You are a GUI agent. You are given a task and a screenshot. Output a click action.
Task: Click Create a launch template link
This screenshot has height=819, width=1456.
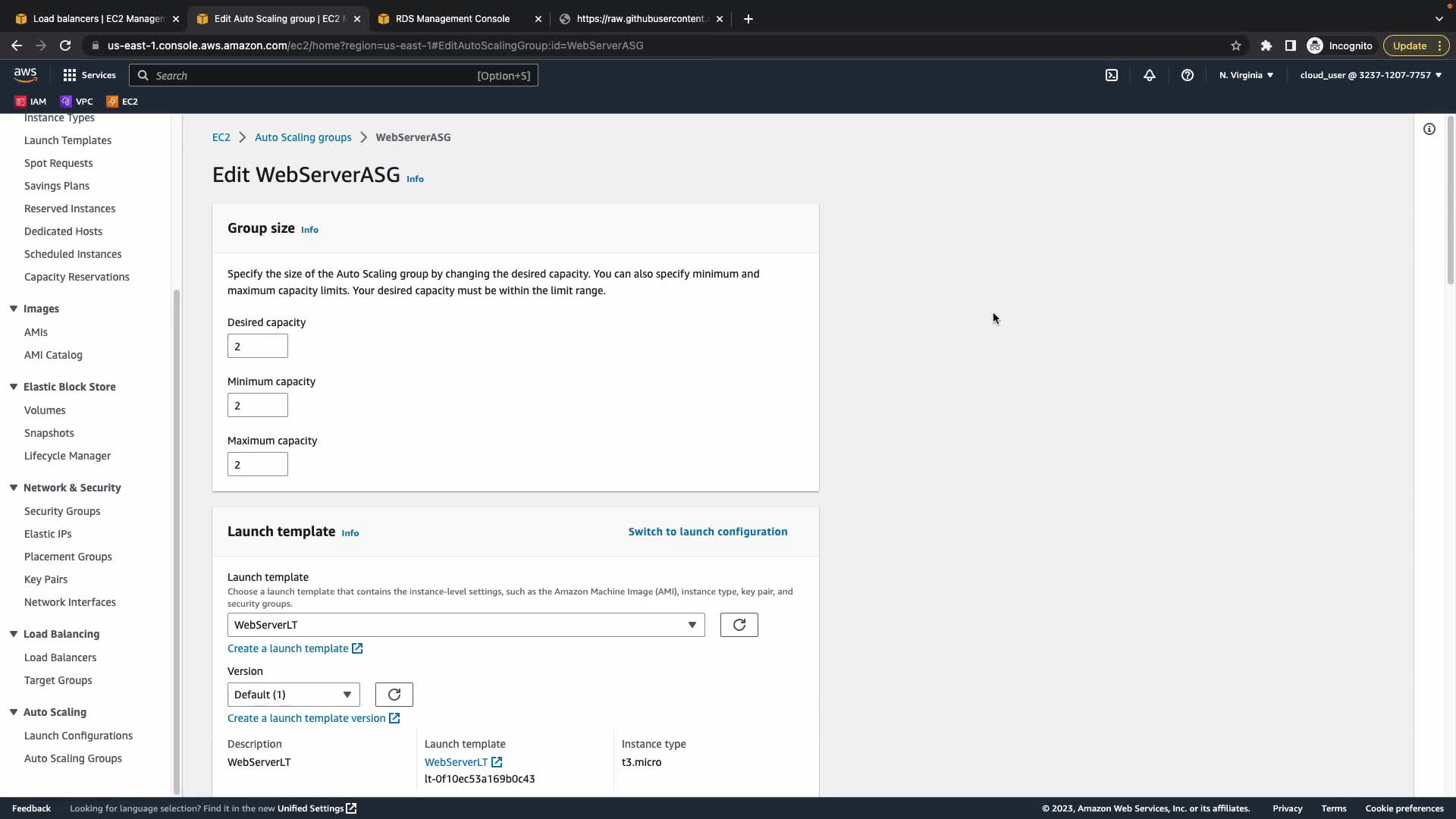click(x=288, y=648)
